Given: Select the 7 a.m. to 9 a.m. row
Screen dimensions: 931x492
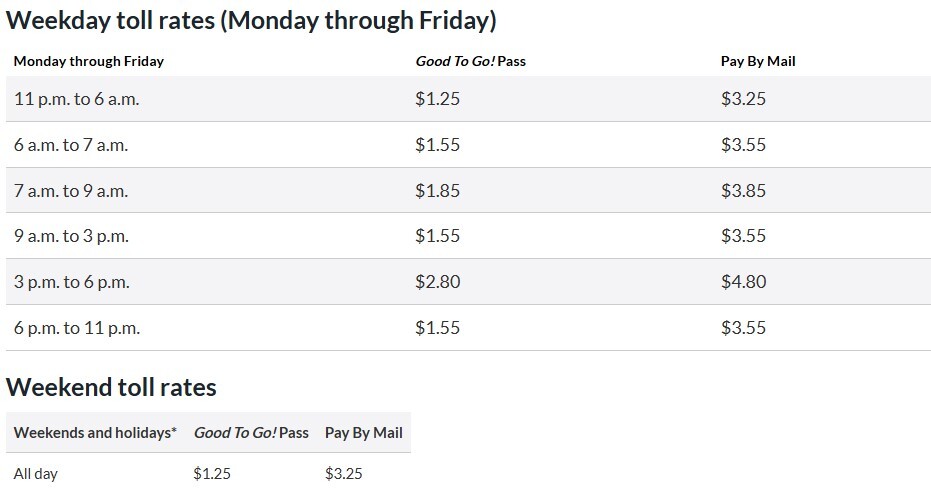Looking at the screenshot, I should pyautogui.click(x=71, y=190).
